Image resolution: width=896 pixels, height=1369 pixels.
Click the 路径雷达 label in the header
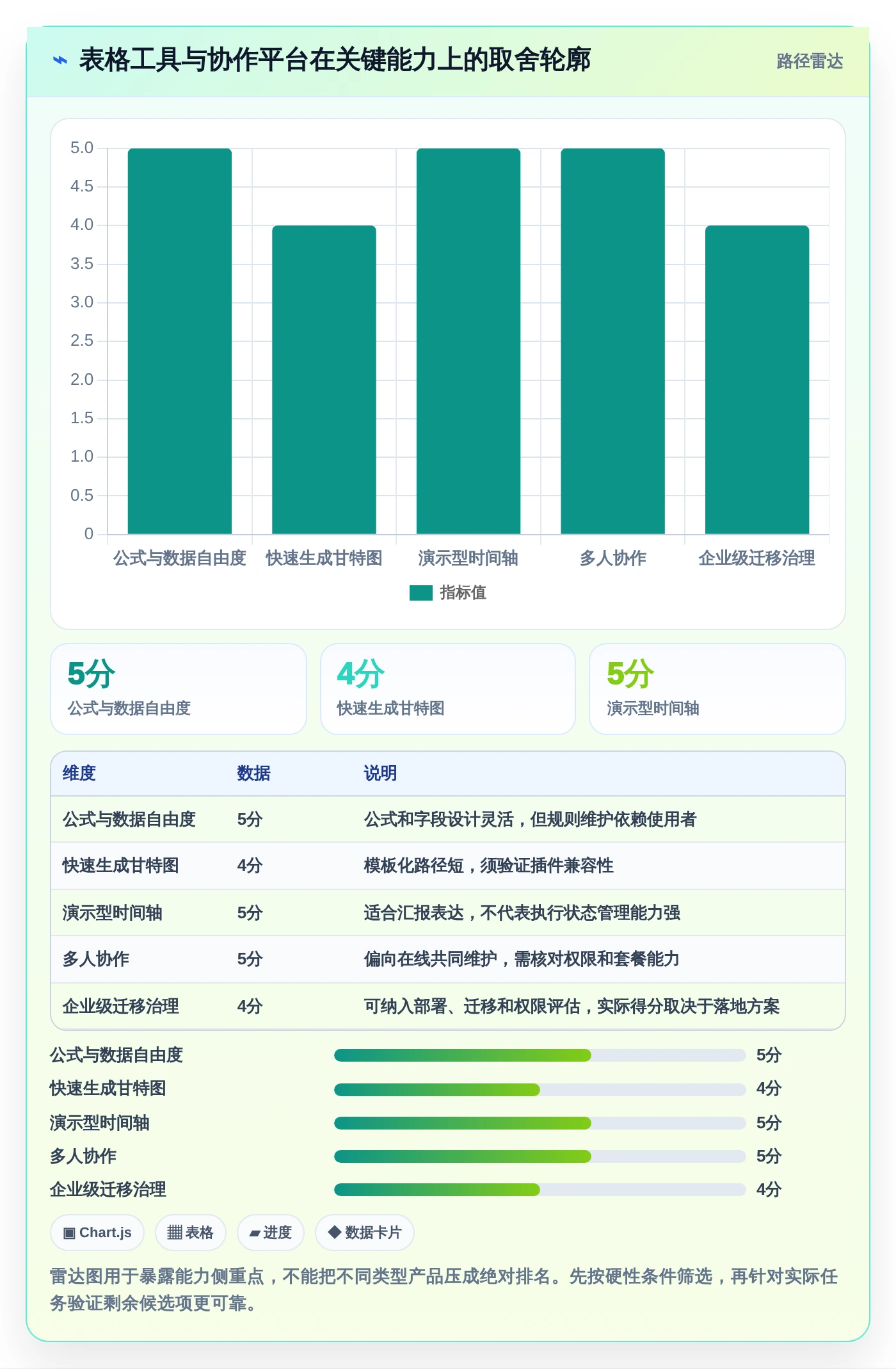click(x=810, y=61)
